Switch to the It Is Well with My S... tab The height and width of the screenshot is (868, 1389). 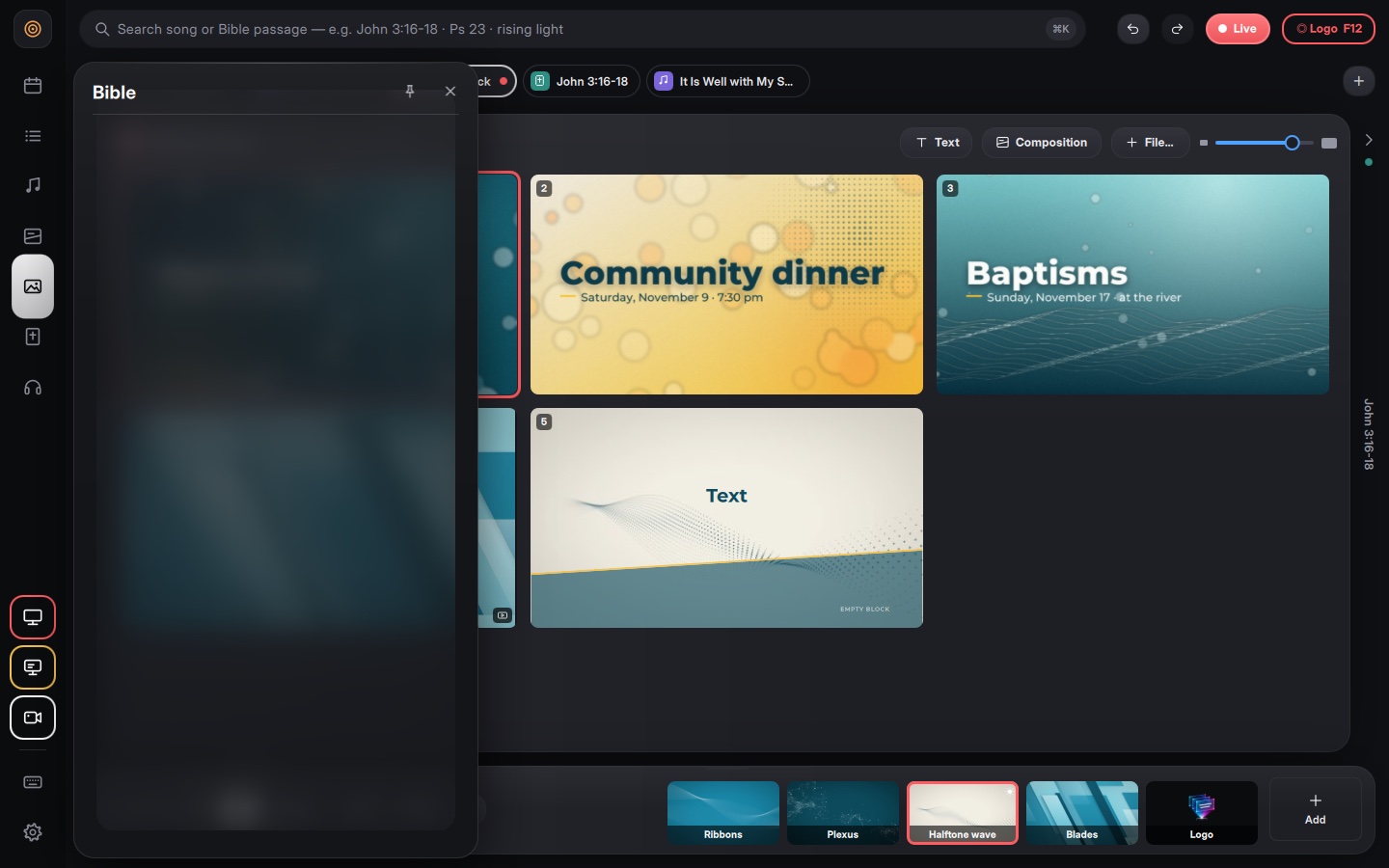point(727,82)
